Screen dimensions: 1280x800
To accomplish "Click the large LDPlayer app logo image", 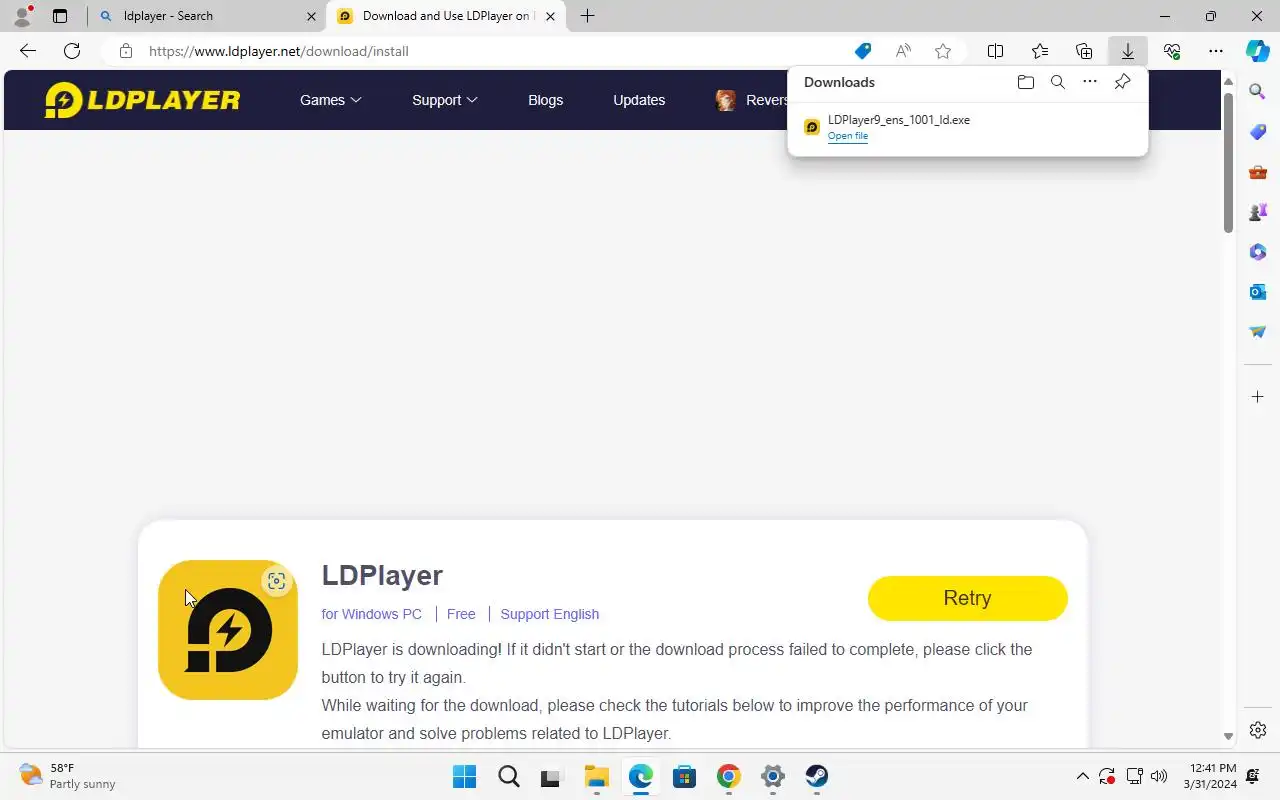I will pyautogui.click(x=228, y=630).
